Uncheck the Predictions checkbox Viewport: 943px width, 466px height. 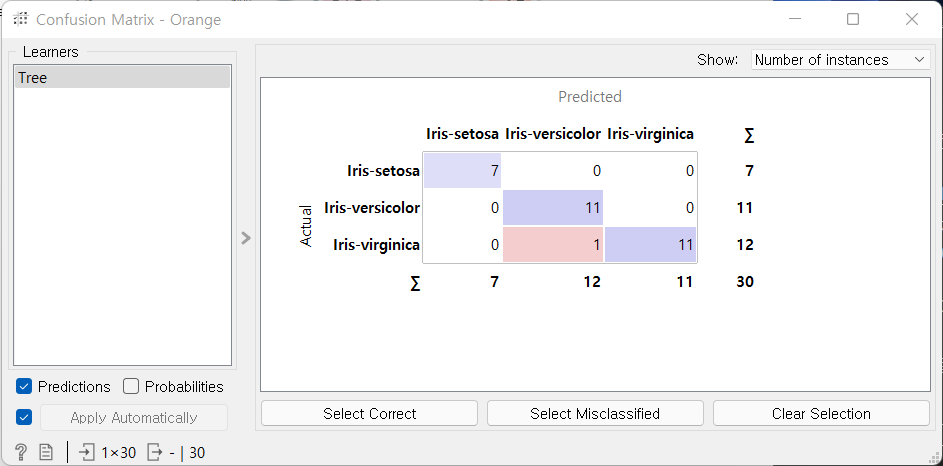25,387
